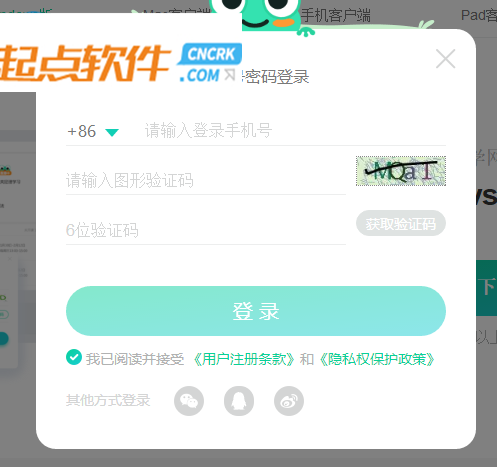Click the 起点软件 orange logo
This screenshot has height=467, width=497.
pos(85,63)
